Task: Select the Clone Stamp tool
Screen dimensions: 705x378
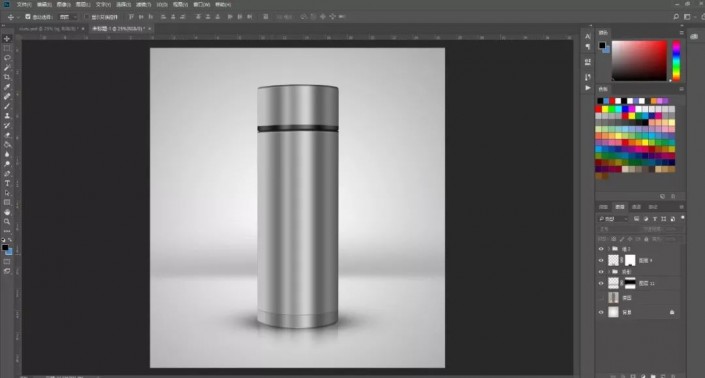Action: pos(7,116)
